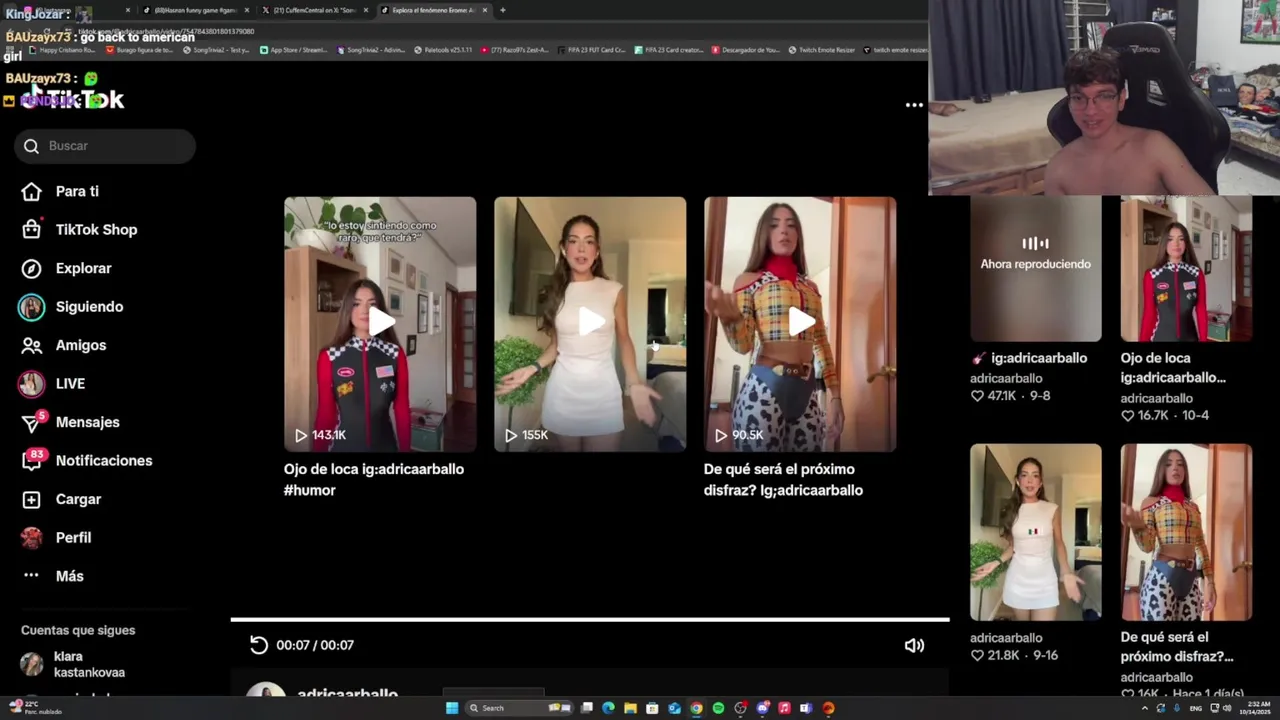Open the Siguiendo following feed

click(x=71, y=307)
